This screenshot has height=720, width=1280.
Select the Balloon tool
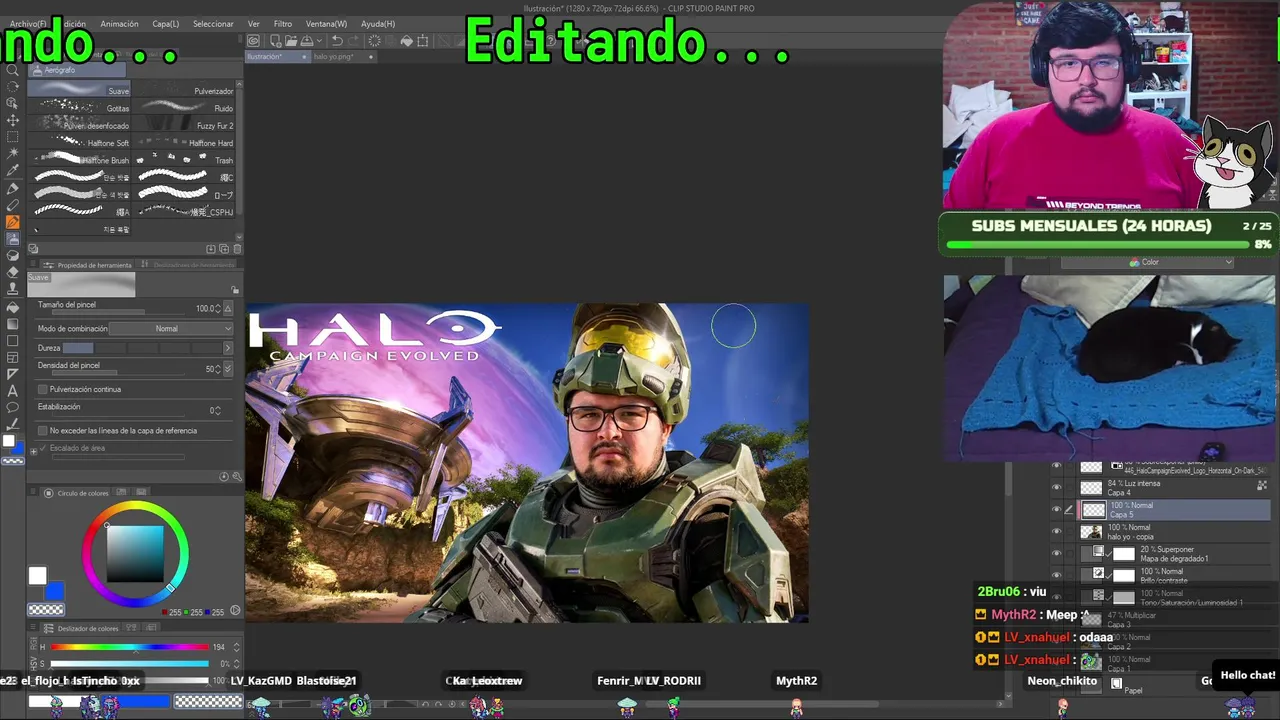[13, 408]
